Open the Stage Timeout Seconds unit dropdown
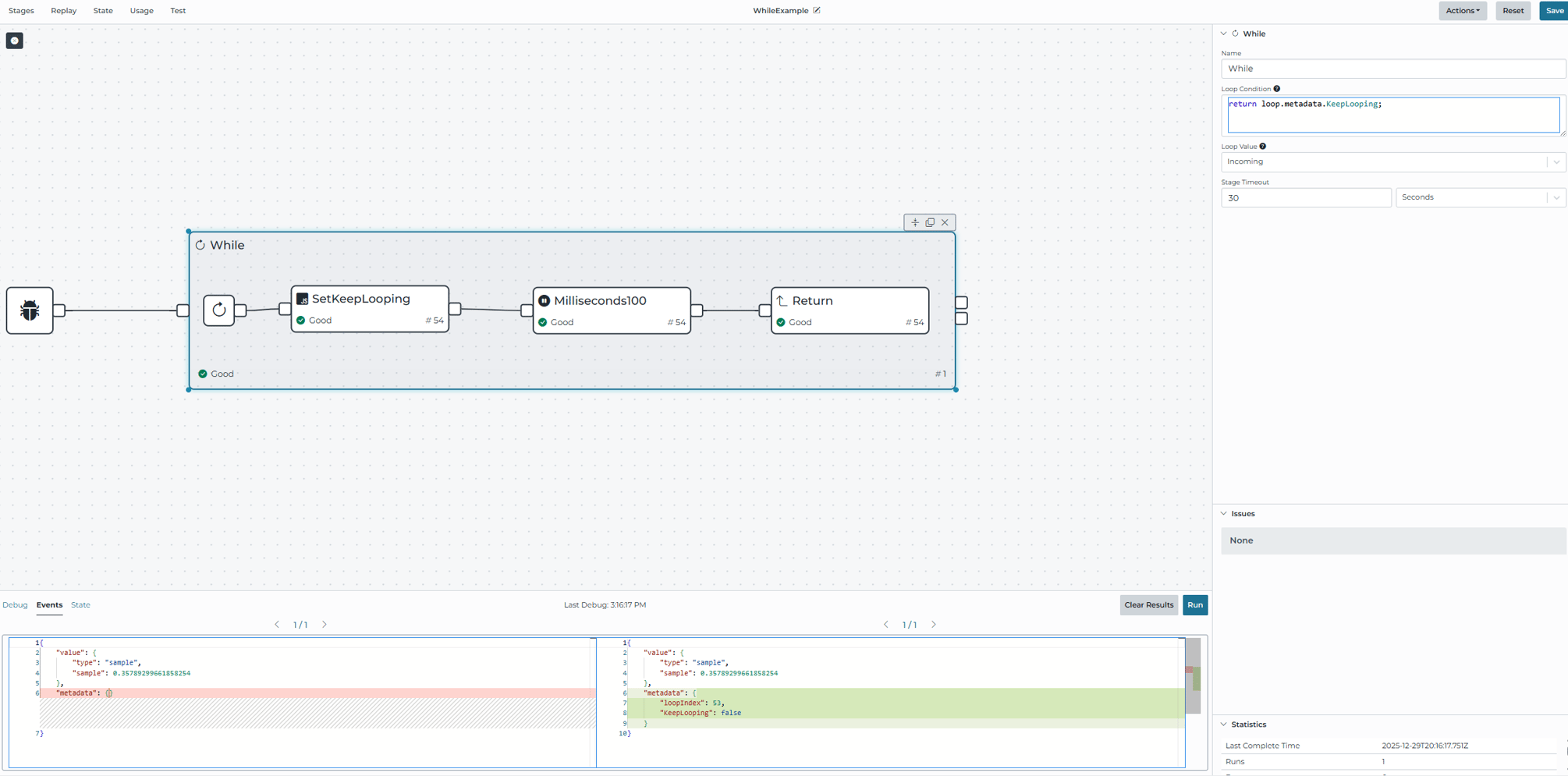This screenshot has height=776, width=1568. point(1557,197)
